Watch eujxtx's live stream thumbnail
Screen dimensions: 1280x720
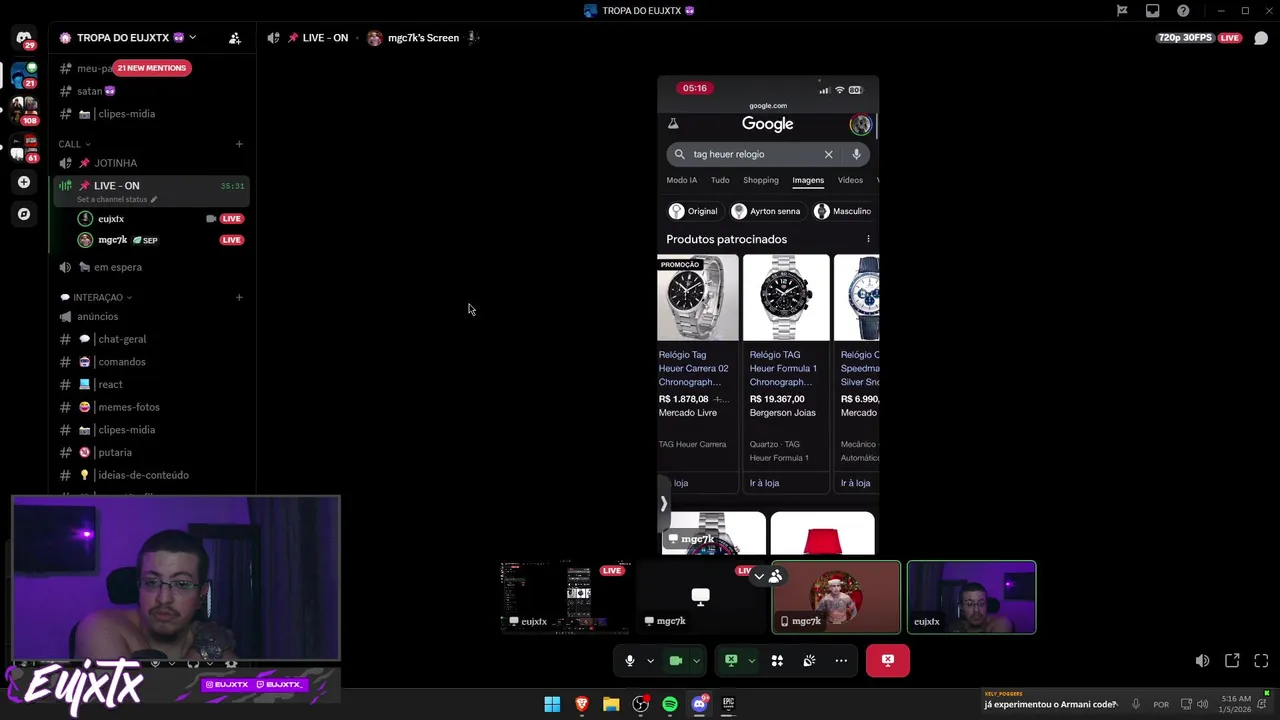[566, 597]
